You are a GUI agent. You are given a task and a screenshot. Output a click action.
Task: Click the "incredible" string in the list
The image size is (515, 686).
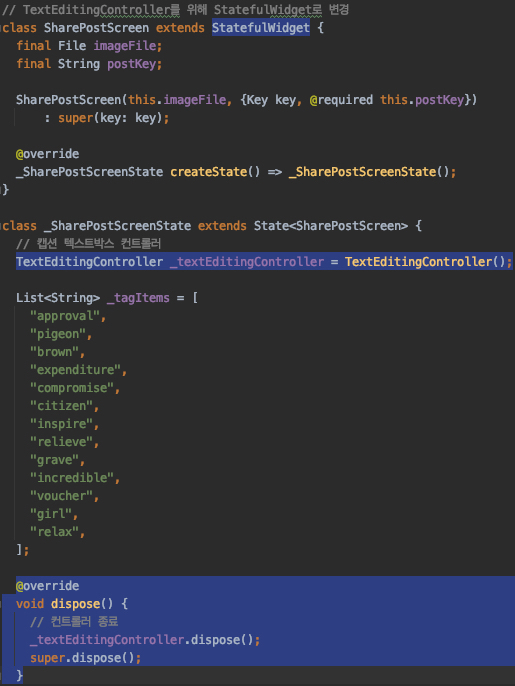[x=72, y=477]
